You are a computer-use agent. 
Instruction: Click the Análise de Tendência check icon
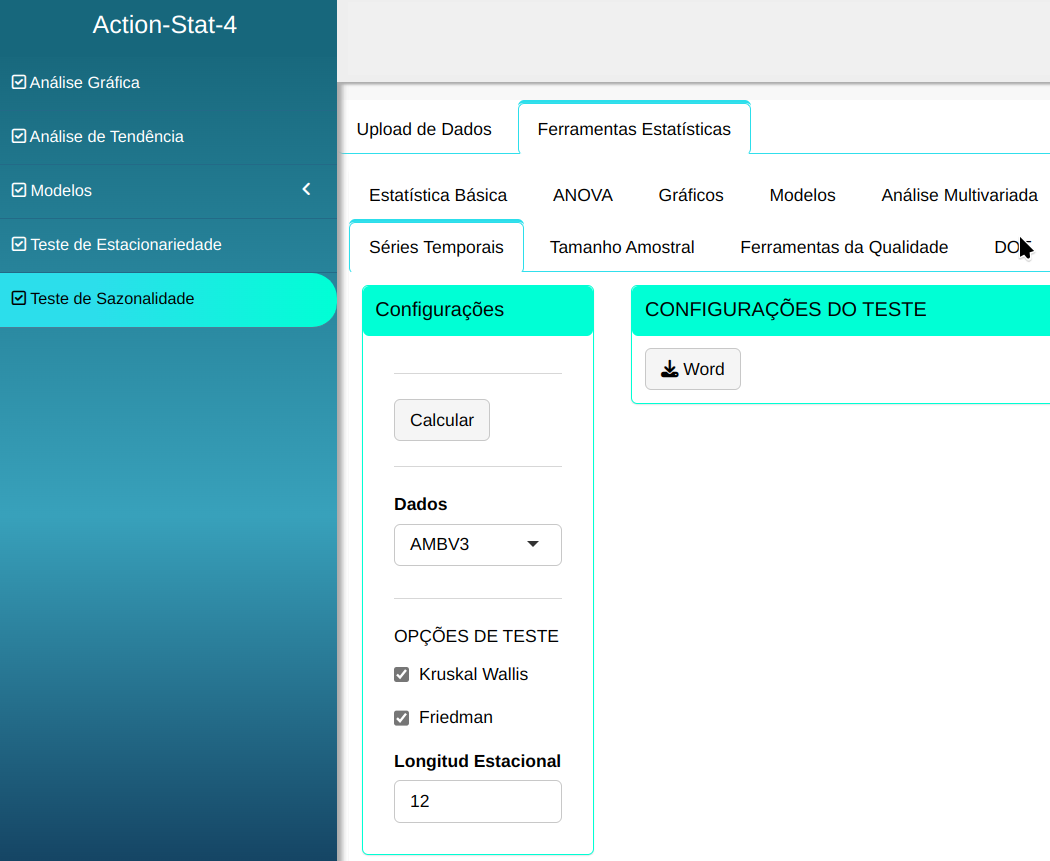point(18,136)
